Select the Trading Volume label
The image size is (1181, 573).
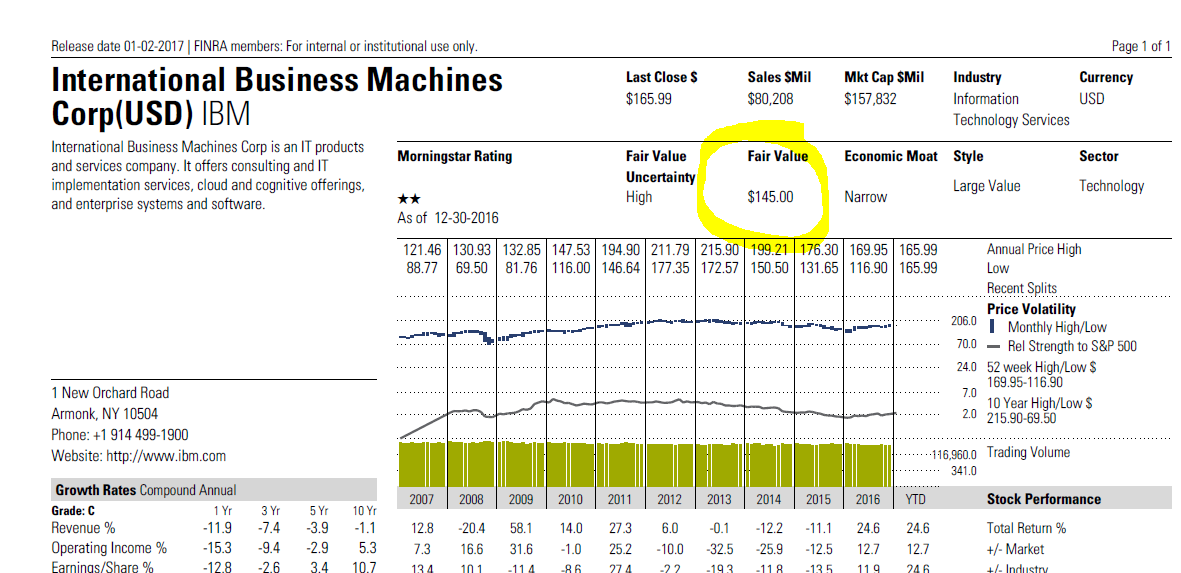[1028, 453]
